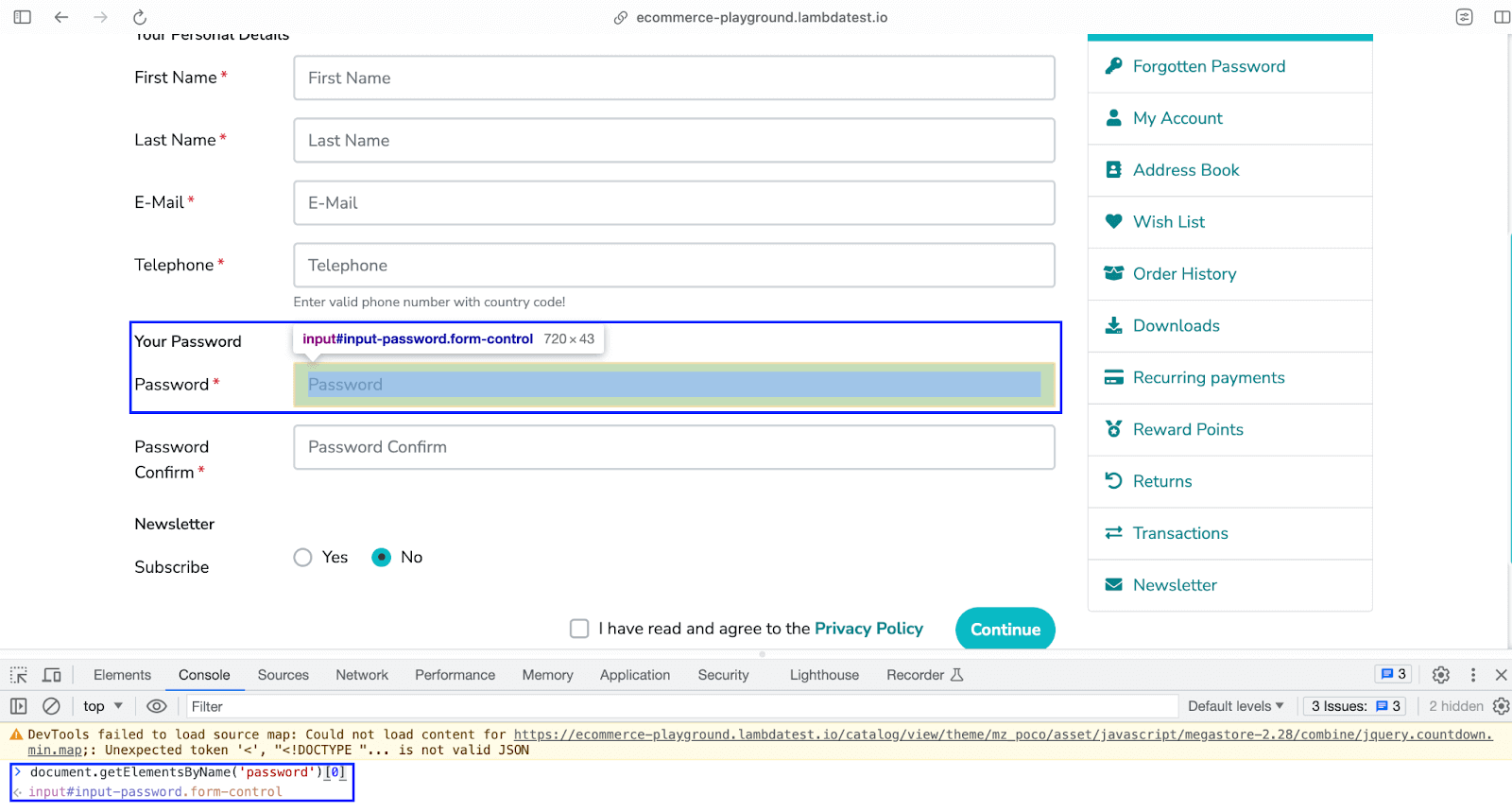Click the Forgotten Password key icon
The image size is (1512, 812).
tap(1114, 66)
